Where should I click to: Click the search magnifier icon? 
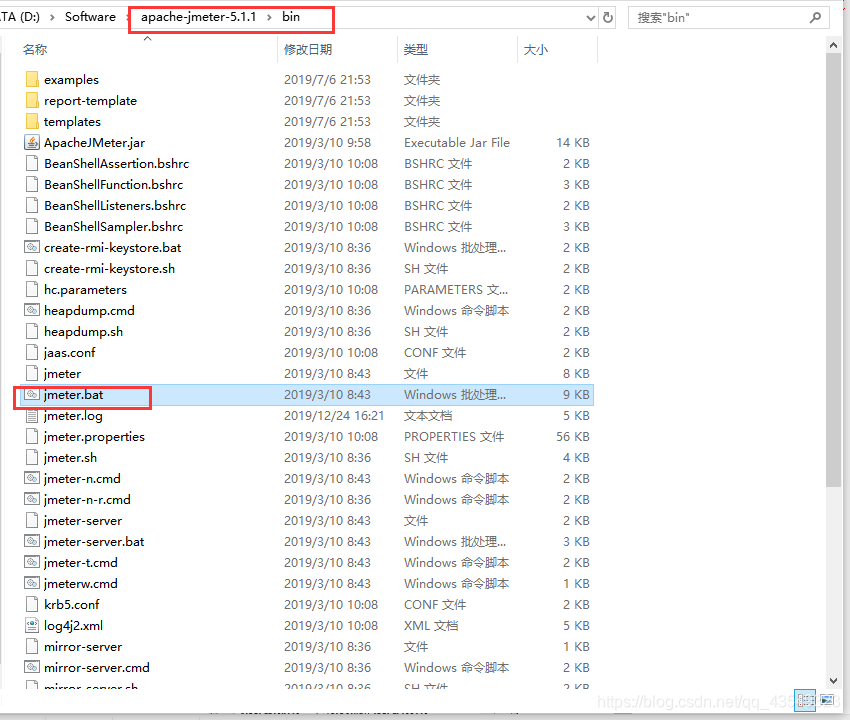tap(815, 18)
